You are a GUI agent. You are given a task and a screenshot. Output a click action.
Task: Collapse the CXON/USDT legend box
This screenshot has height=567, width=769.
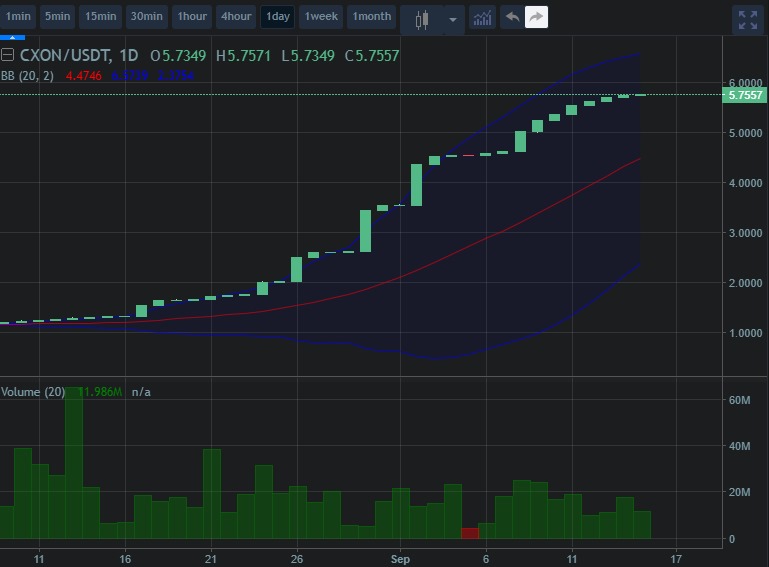click(x=8, y=55)
